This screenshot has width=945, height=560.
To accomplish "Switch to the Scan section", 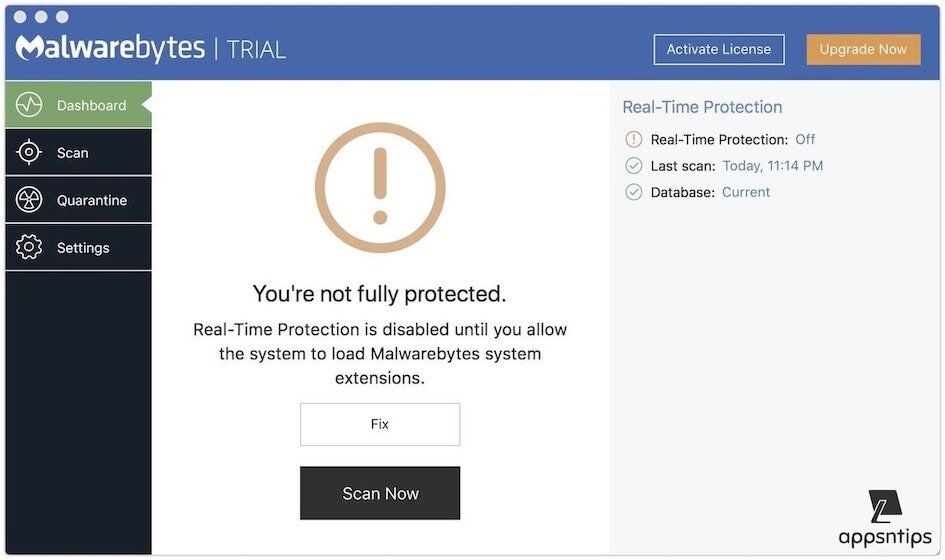I will point(73,153).
